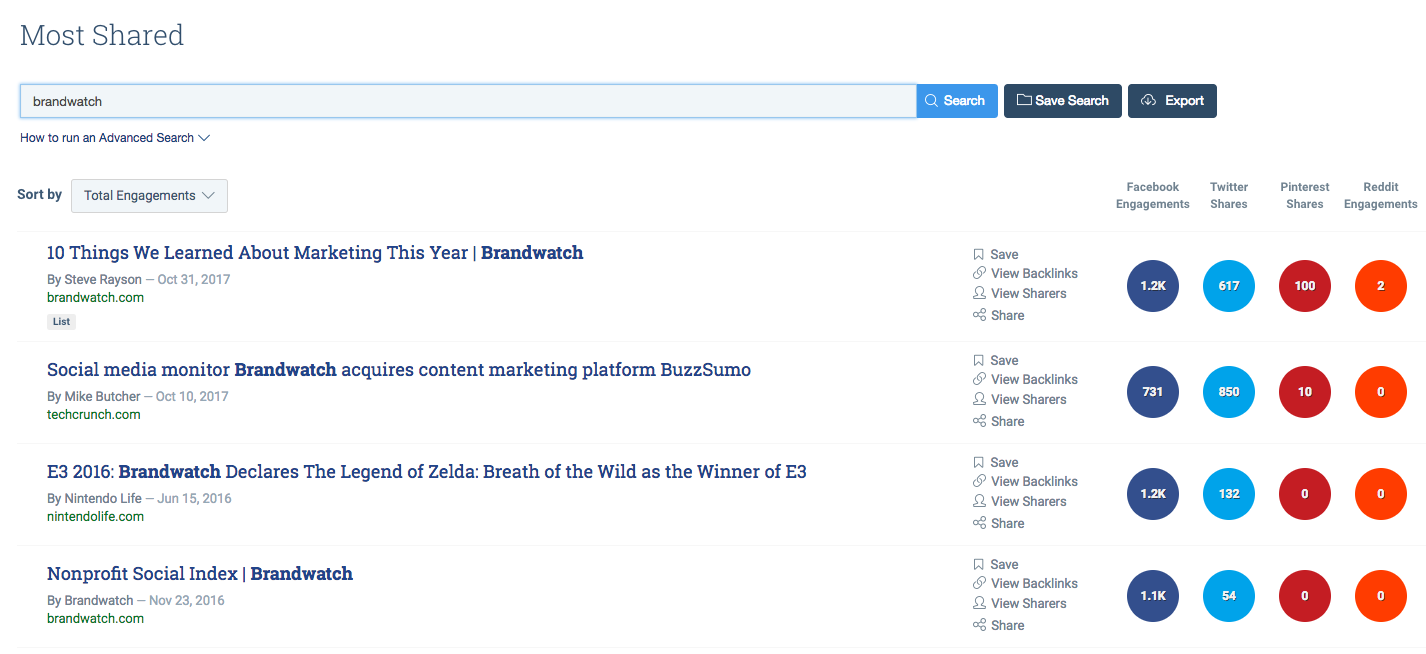Save the Nonprofit Social Index article
Viewport: 1426px width, 654px height.
1003,564
